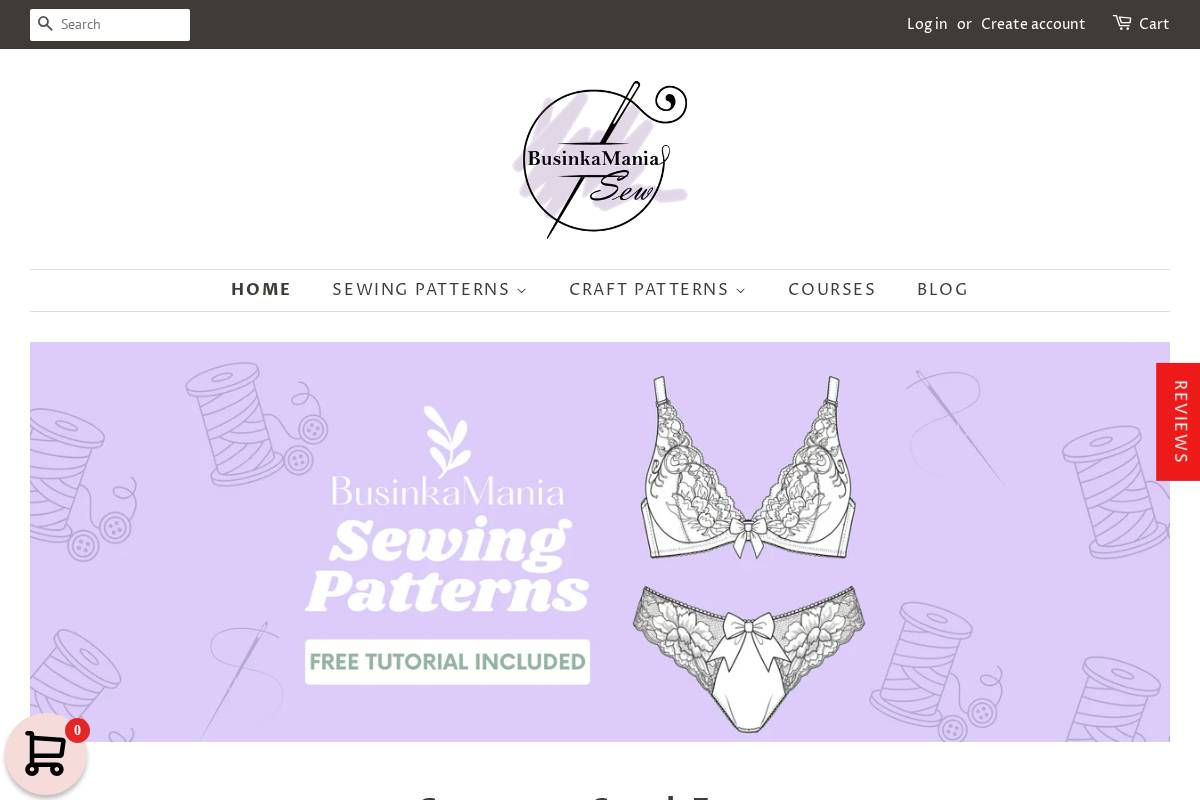1200x800 pixels.
Task: Open the Courses page
Action: pos(832,290)
